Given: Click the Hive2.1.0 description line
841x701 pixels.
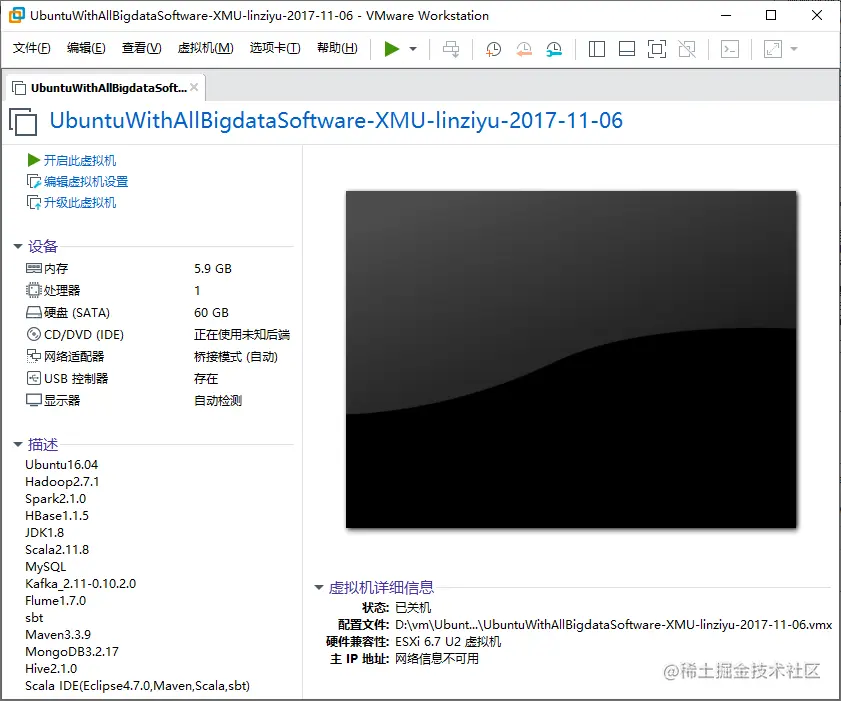Looking at the screenshot, I should pyautogui.click(x=51, y=668).
